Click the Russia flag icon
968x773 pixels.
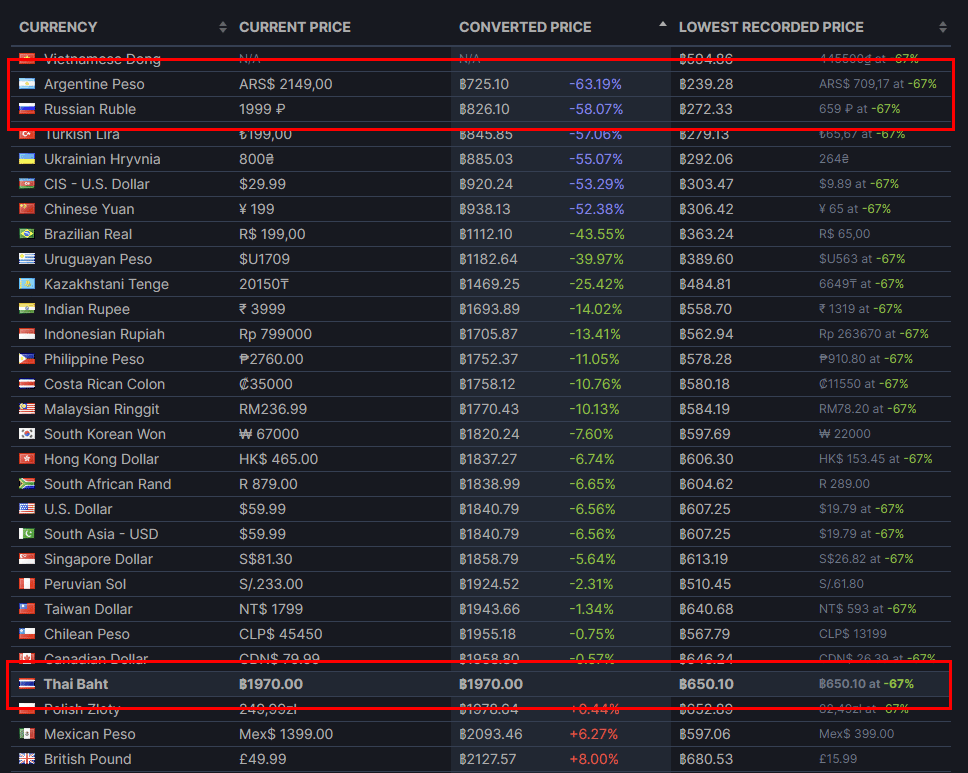27,109
